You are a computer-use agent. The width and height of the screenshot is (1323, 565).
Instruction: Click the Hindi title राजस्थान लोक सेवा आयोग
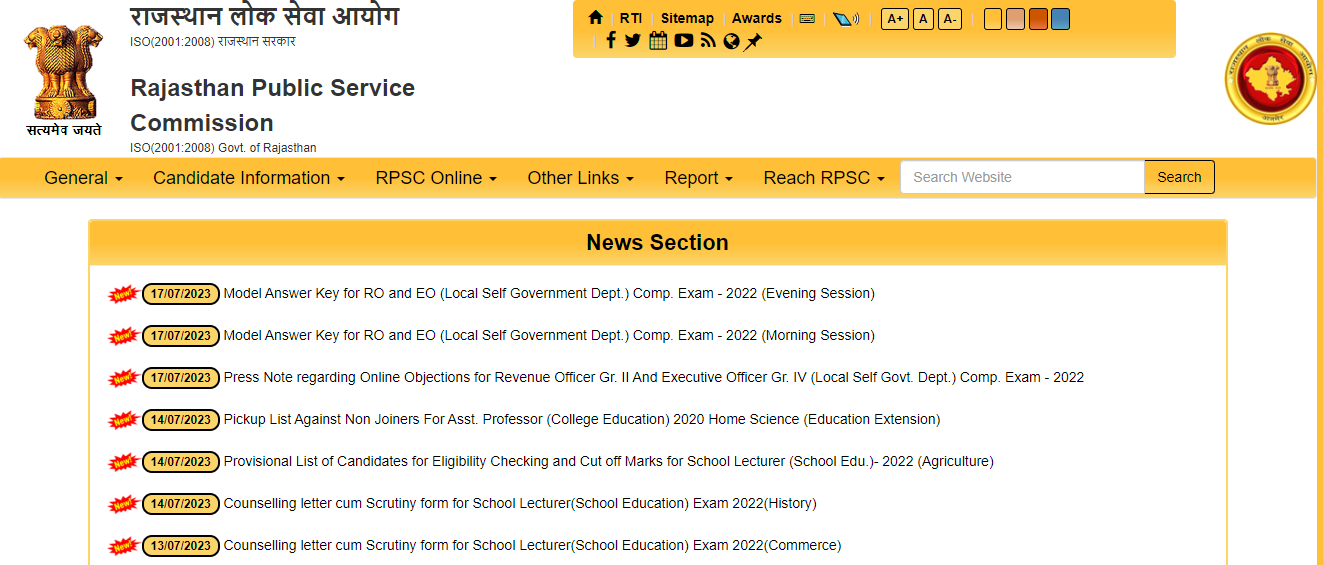pos(264,16)
